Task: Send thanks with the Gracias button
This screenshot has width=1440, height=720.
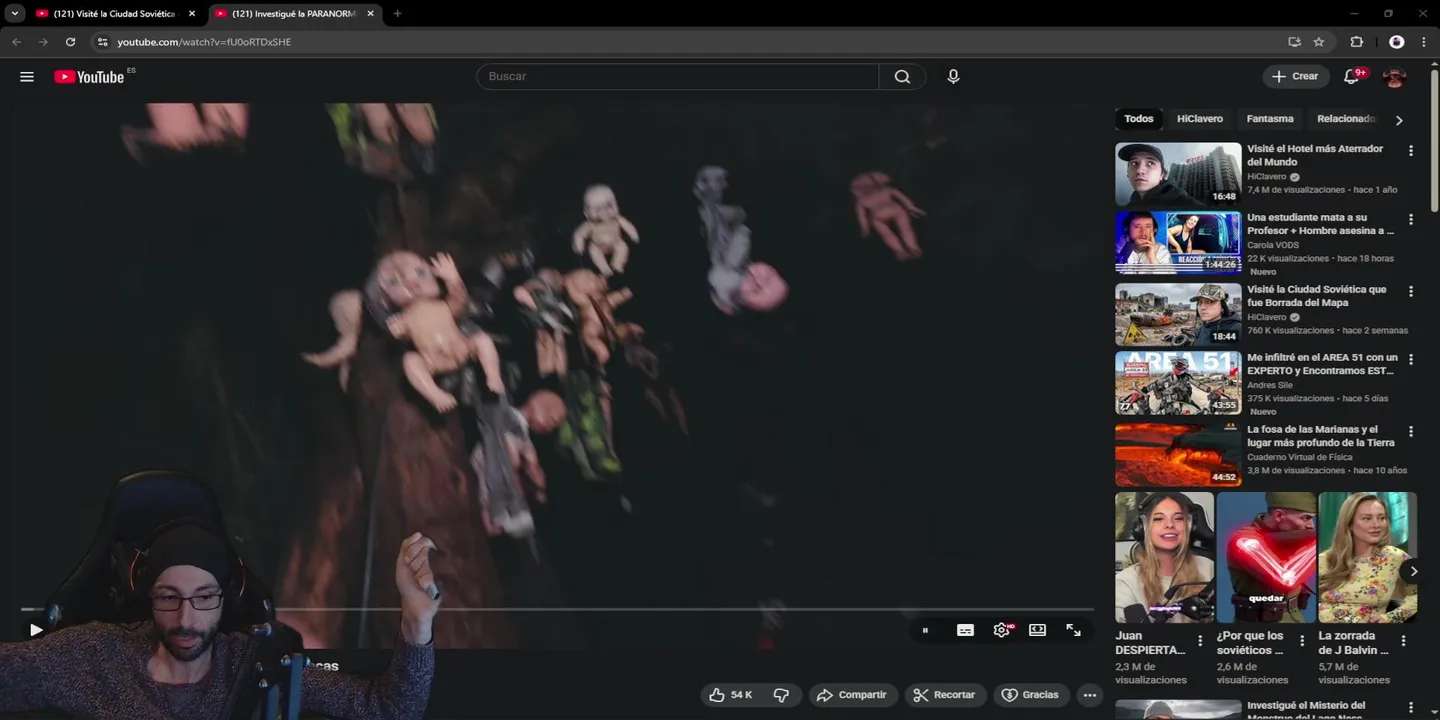Action: click(1030, 695)
